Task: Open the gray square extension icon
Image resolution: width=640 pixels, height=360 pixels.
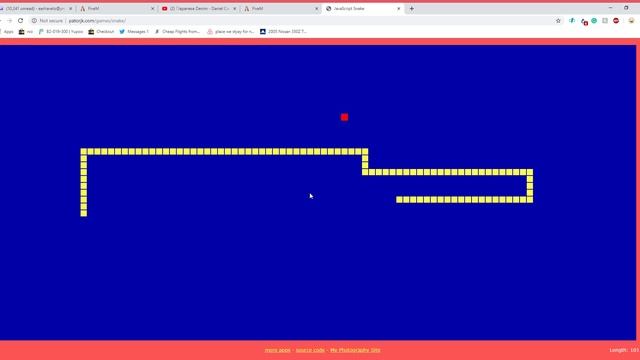Action: pyautogui.click(x=605, y=21)
